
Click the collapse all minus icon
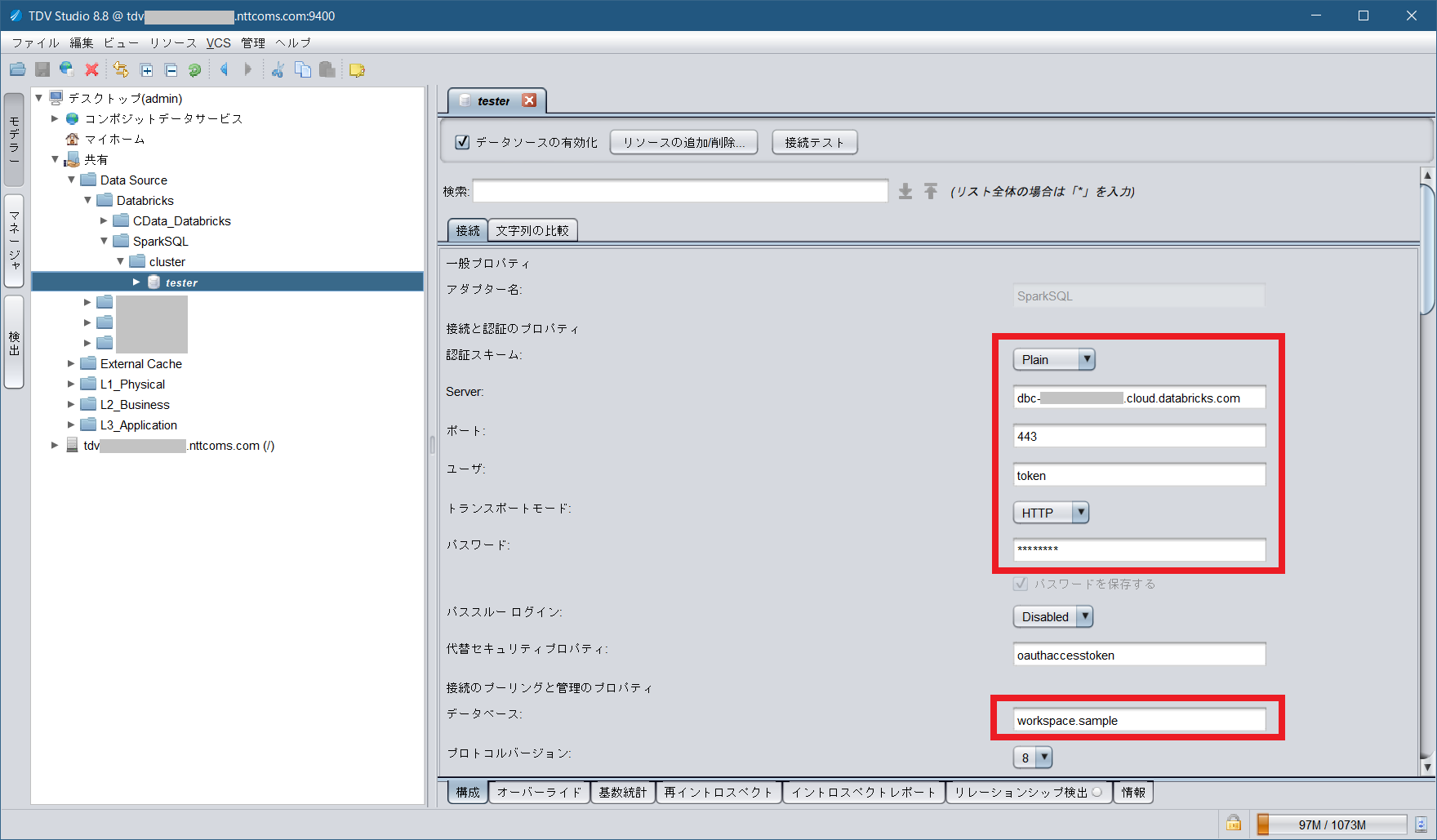171,70
